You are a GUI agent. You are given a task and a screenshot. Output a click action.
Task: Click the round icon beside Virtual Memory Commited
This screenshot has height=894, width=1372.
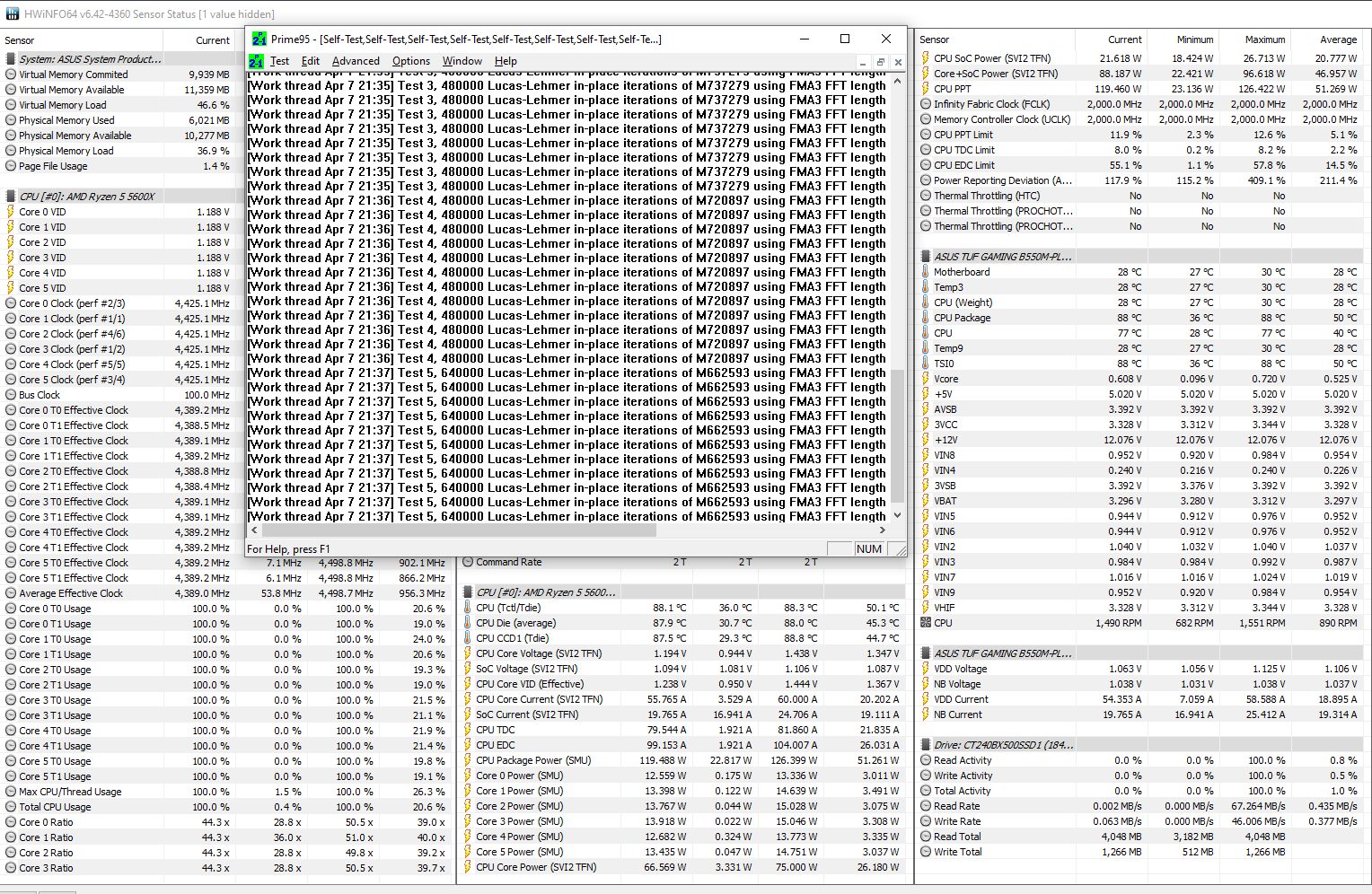(11, 74)
